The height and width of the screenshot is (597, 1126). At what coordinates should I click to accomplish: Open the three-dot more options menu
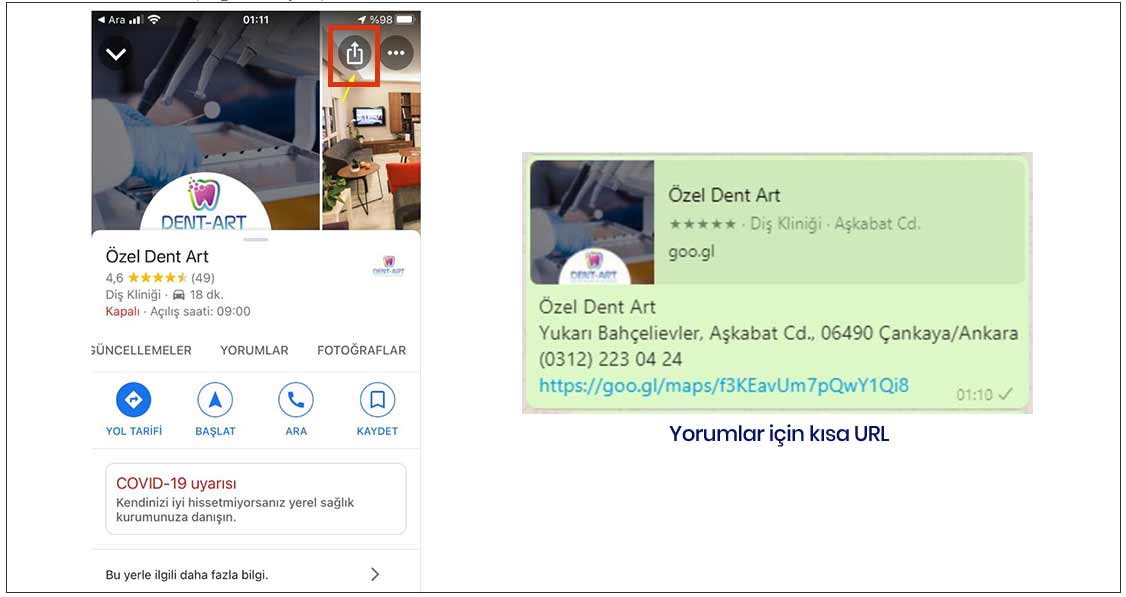tap(396, 52)
